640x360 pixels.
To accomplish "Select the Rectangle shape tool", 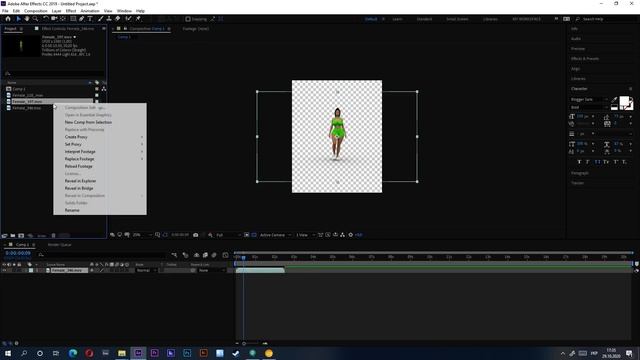I will [x=73, y=19].
